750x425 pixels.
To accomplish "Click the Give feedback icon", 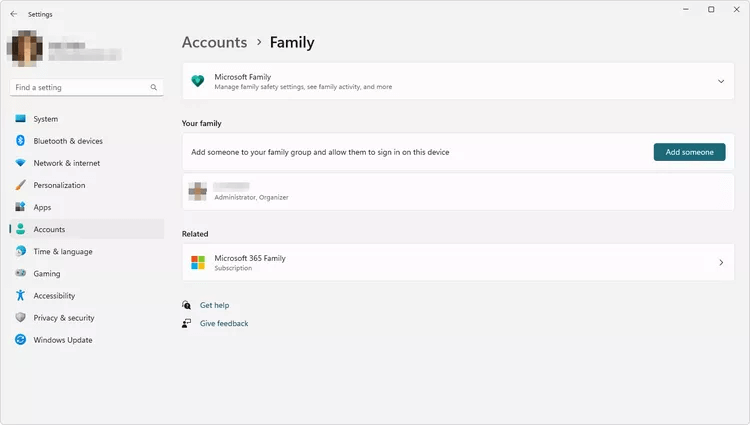I will coord(187,324).
